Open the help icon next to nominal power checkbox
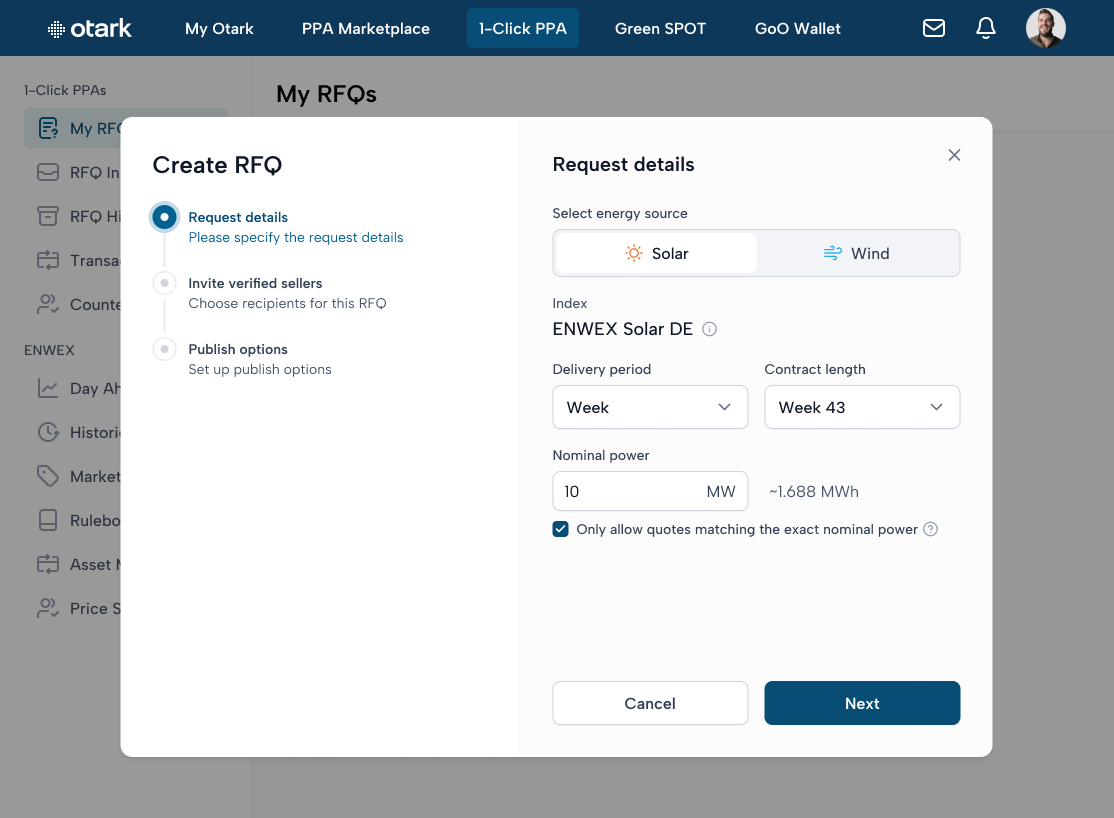 (x=931, y=529)
